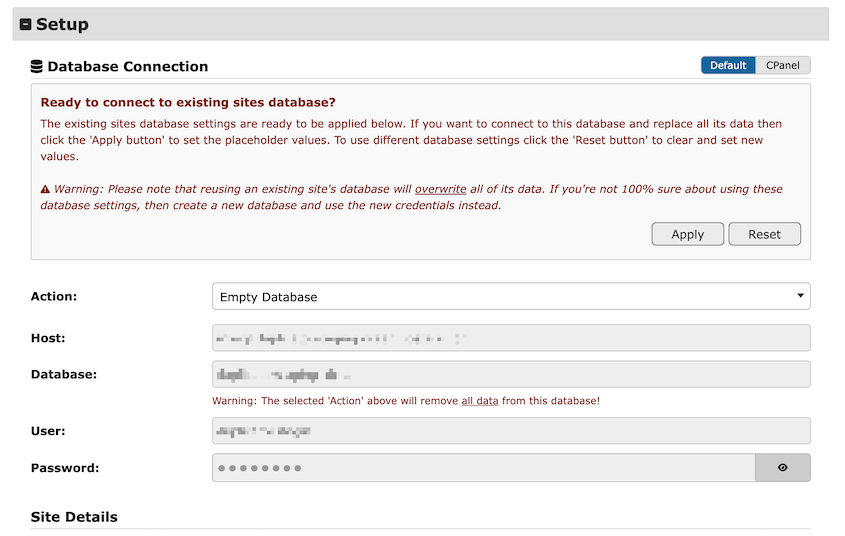Click the Host input field
The height and width of the screenshot is (536, 845).
tap(511, 338)
